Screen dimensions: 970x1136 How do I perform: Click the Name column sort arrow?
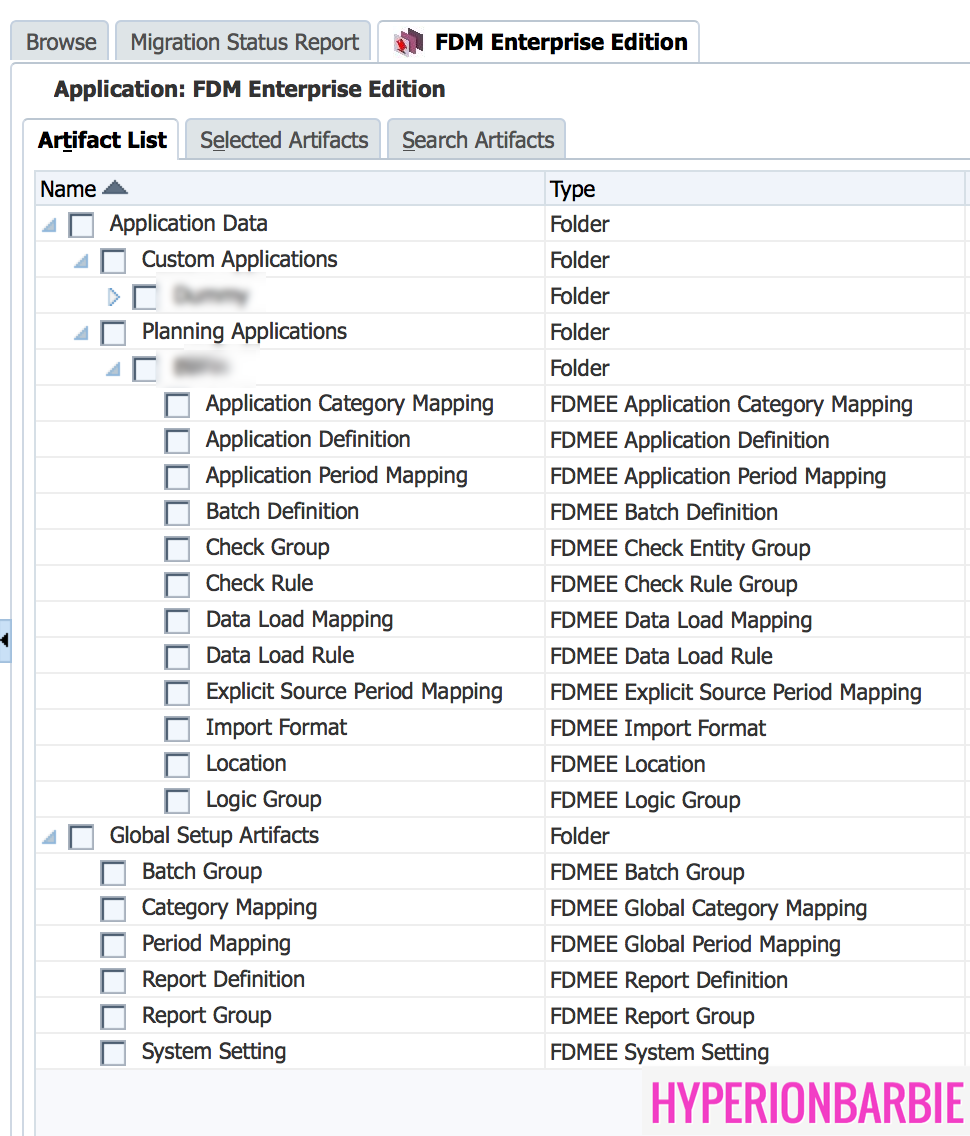pyautogui.click(x=115, y=188)
